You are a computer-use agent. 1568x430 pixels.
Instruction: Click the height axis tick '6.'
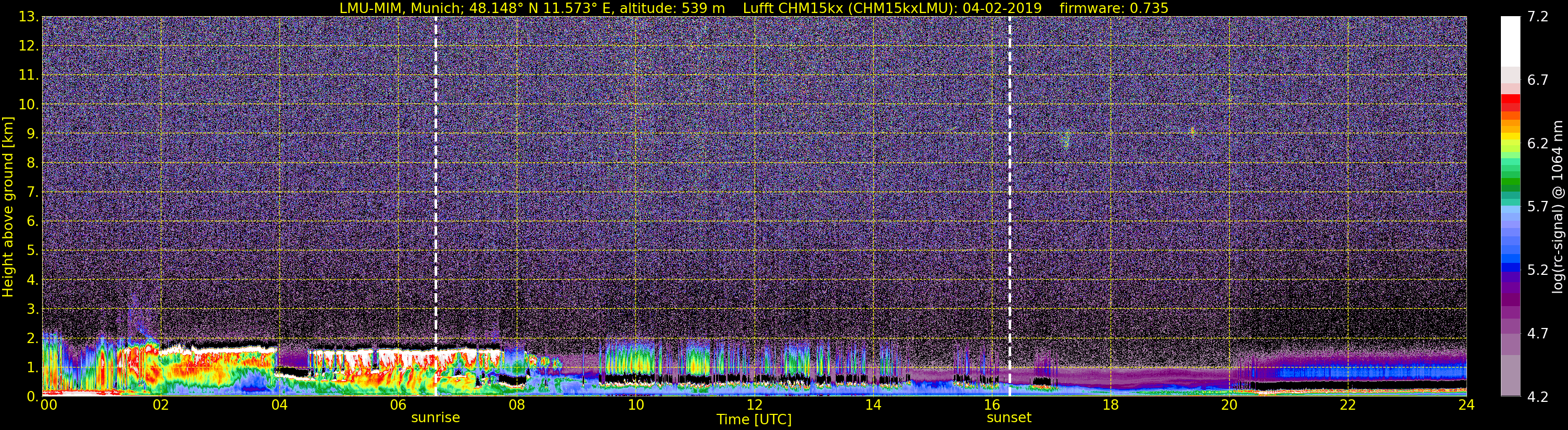(32, 221)
